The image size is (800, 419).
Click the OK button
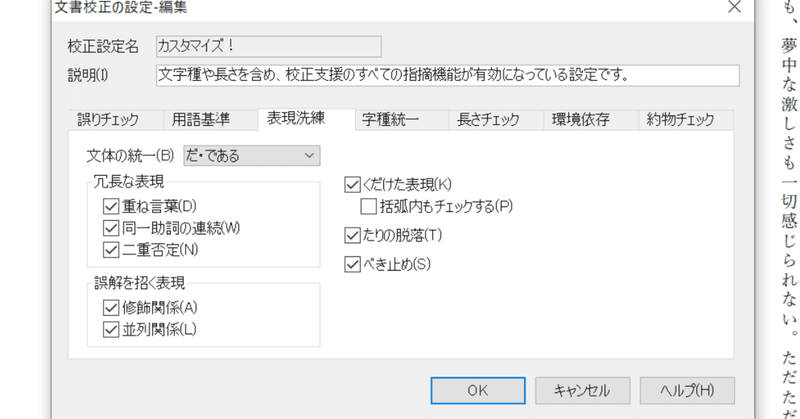477,390
